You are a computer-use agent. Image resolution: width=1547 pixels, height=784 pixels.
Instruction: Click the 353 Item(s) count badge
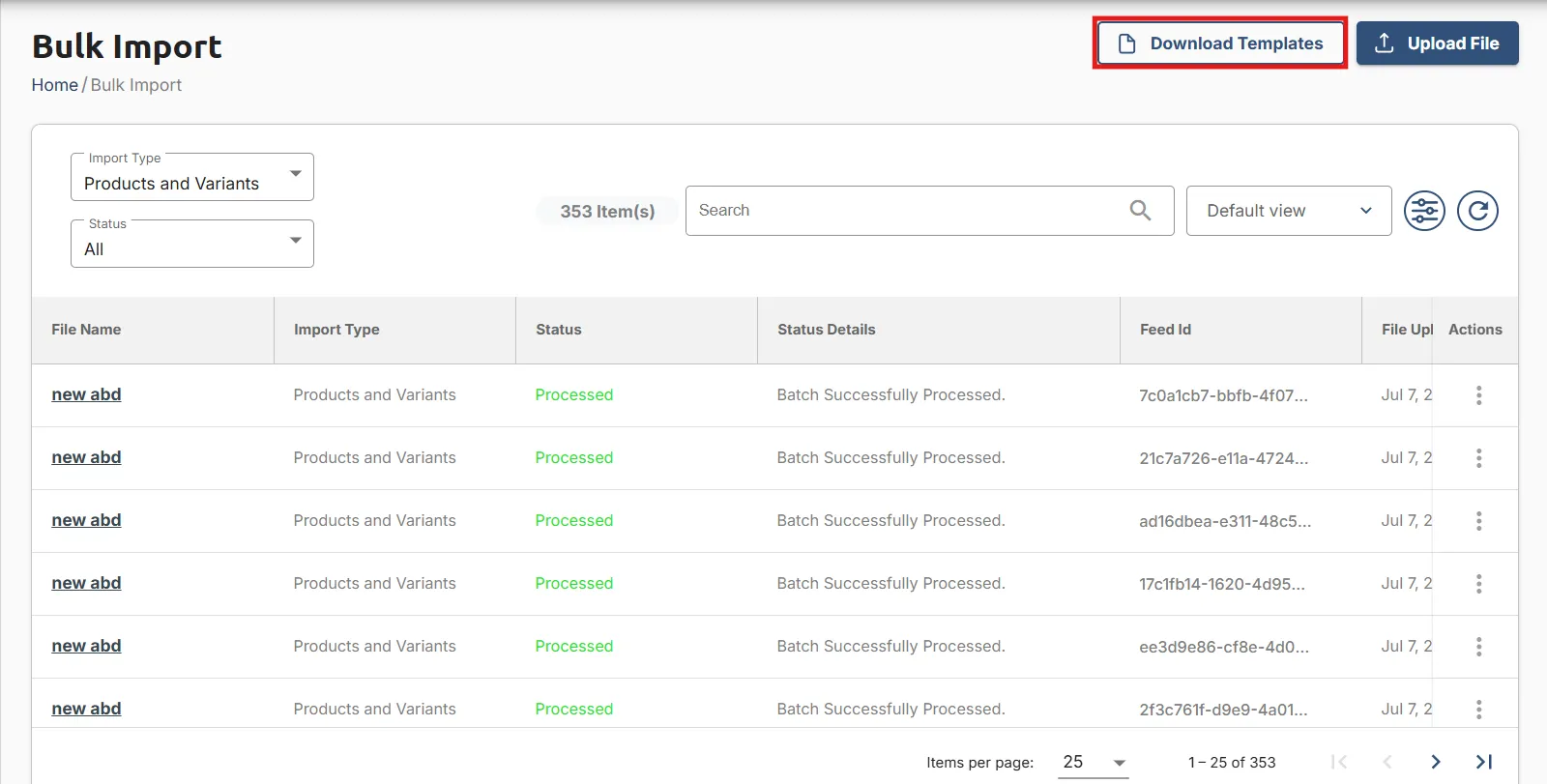click(x=607, y=211)
